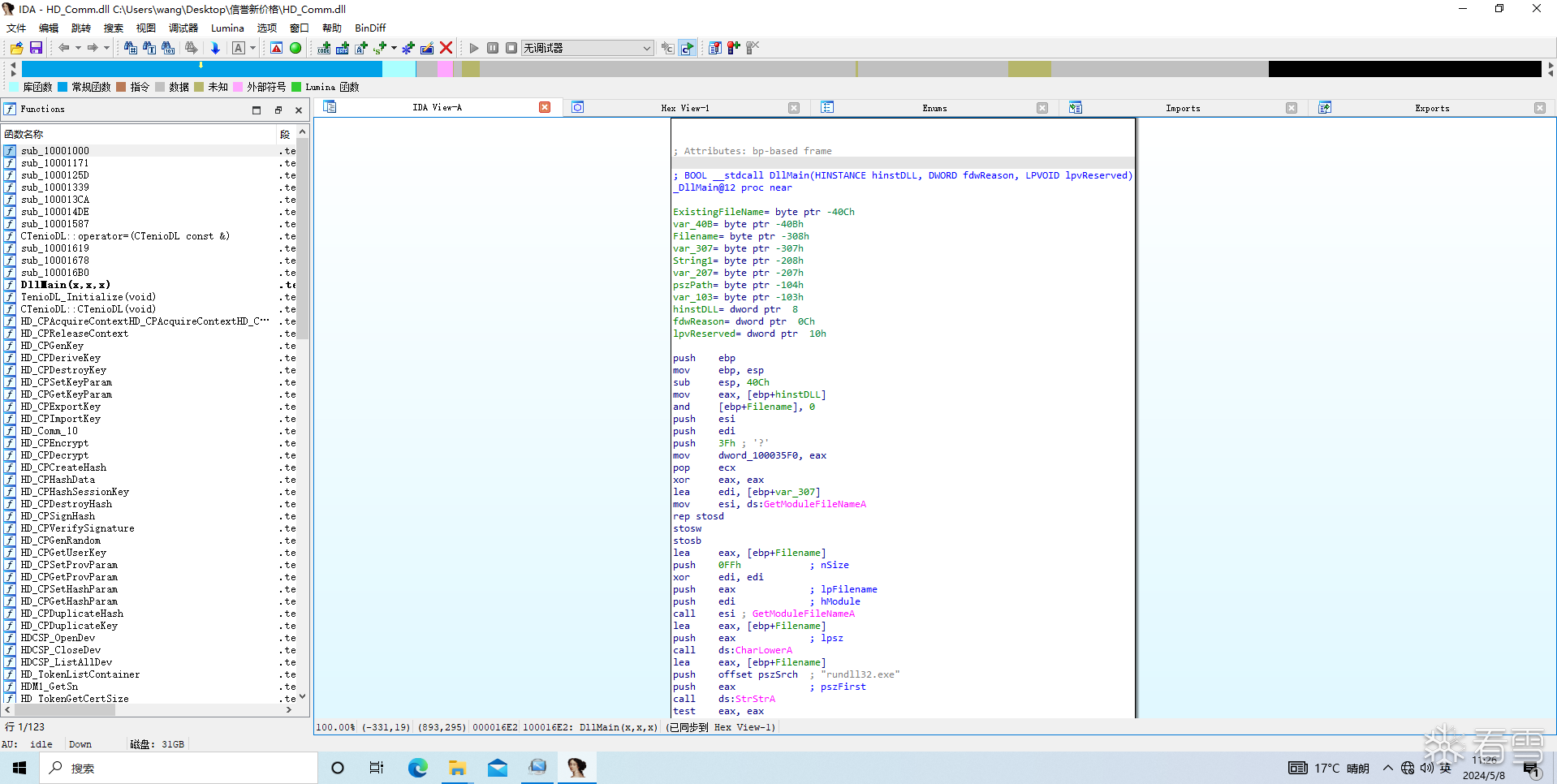
Task: Select HD_CPGenKey in the functions list
Action: click(52, 346)
